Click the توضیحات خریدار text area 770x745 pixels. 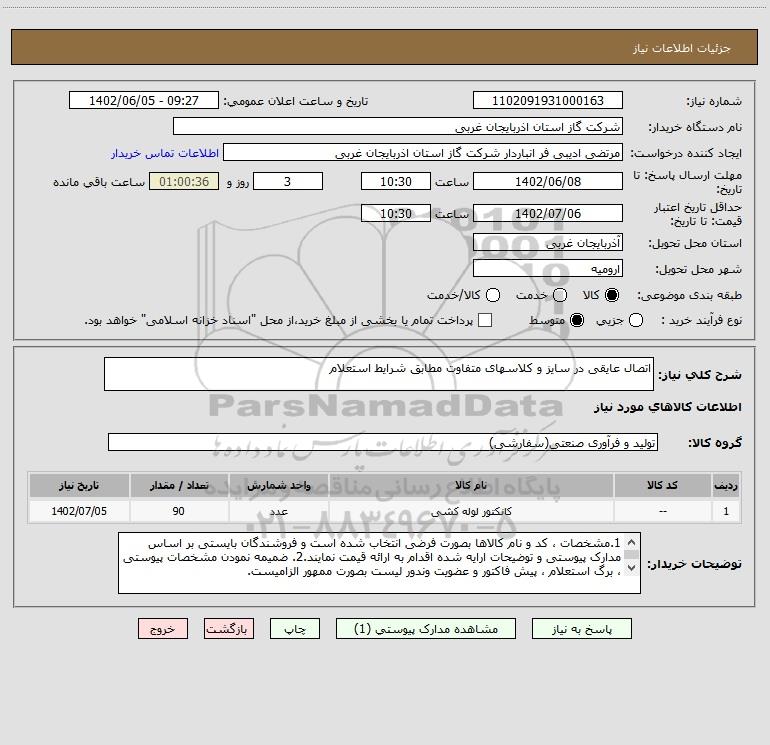point(379,563)
